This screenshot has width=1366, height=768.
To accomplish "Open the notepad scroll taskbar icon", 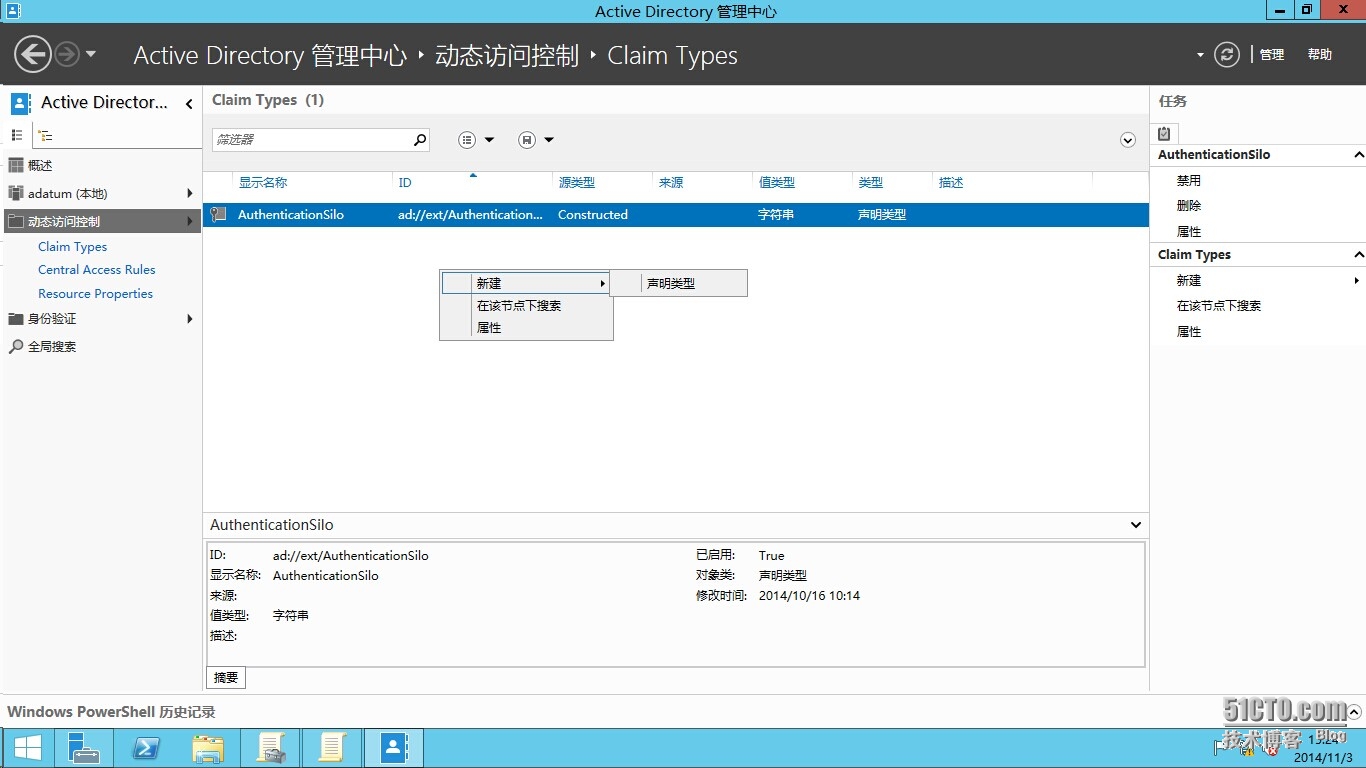I will point(332,748).
